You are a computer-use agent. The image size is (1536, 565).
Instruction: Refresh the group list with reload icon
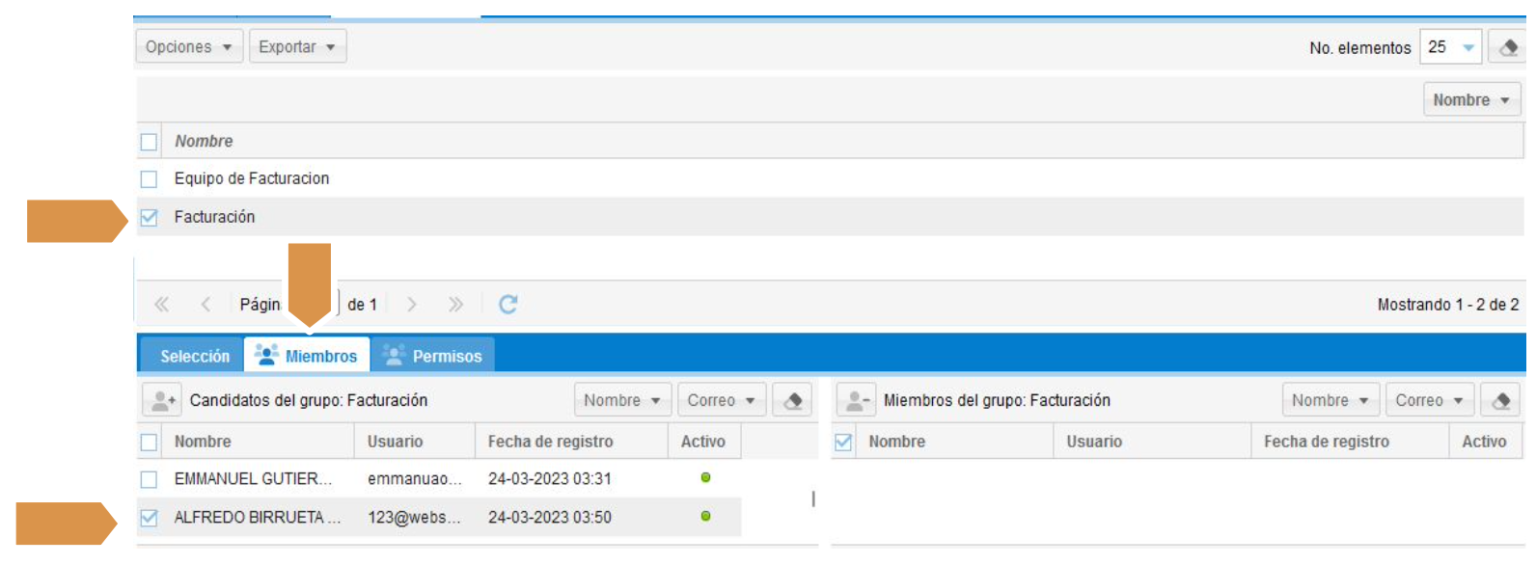tap(508, 305)
